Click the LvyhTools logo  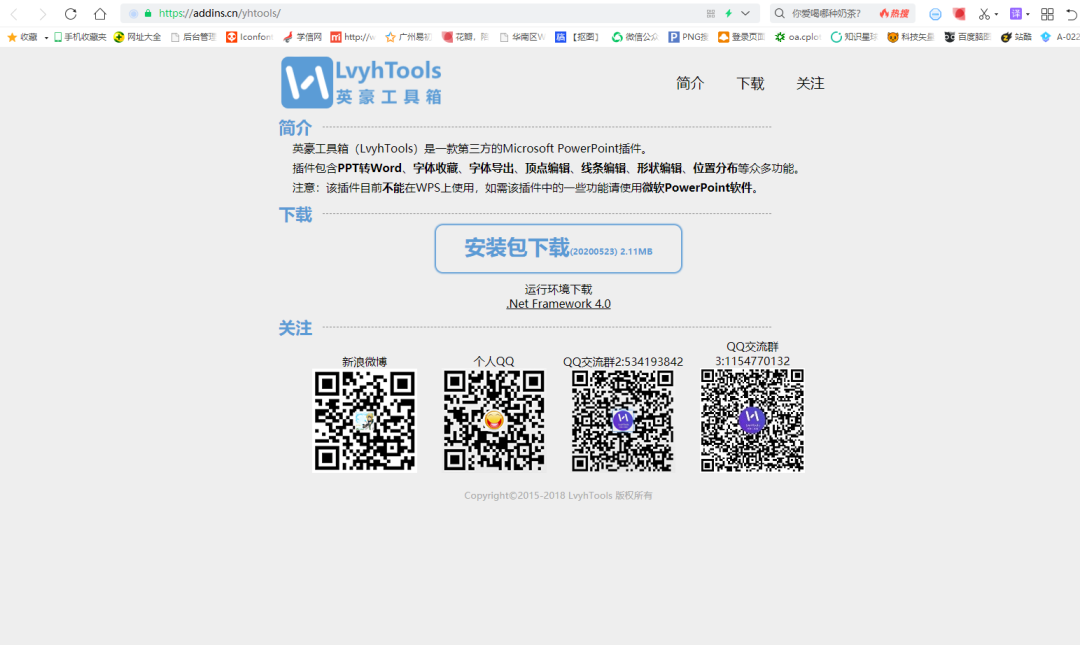(361, 83)
